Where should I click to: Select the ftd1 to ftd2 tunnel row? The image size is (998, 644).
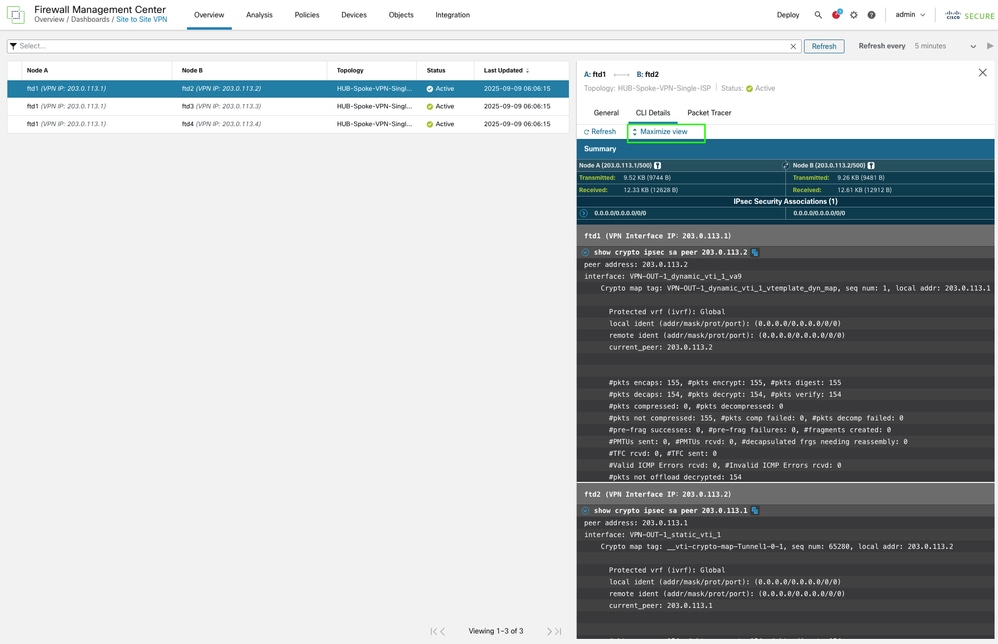coord(288,88)
